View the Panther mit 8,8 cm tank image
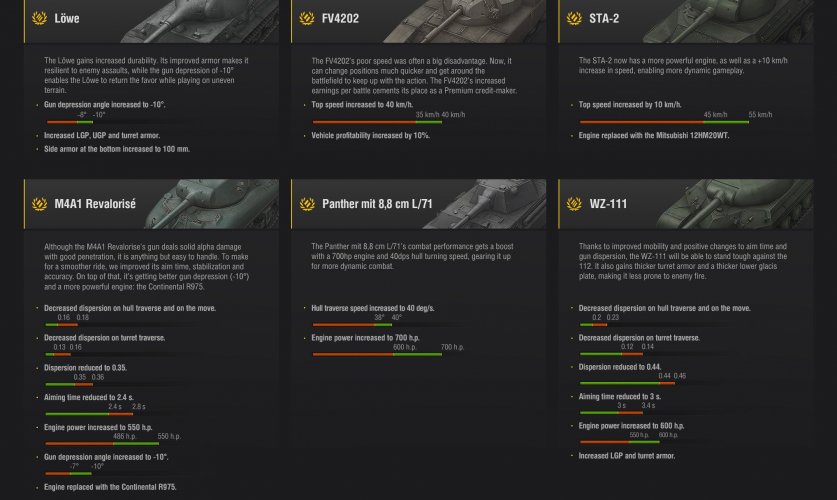This screenshot has width=837, height=500. tap(480, 203)
